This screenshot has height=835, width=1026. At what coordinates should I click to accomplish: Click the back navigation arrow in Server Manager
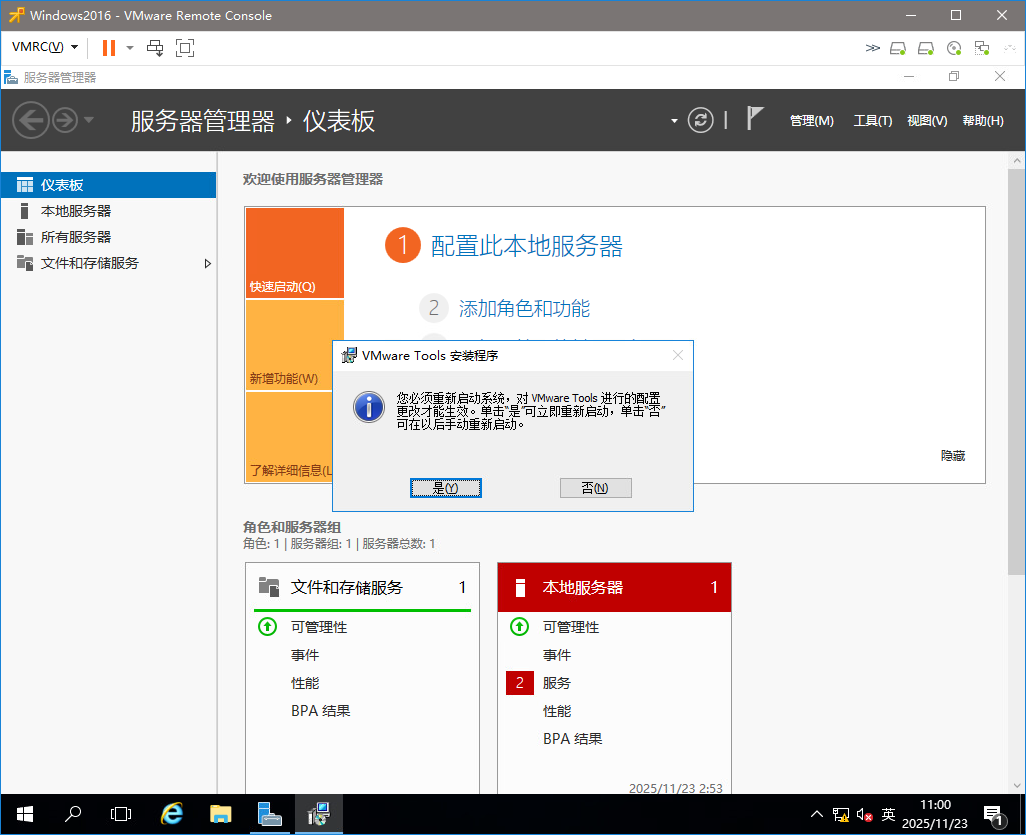coord(30,120)
